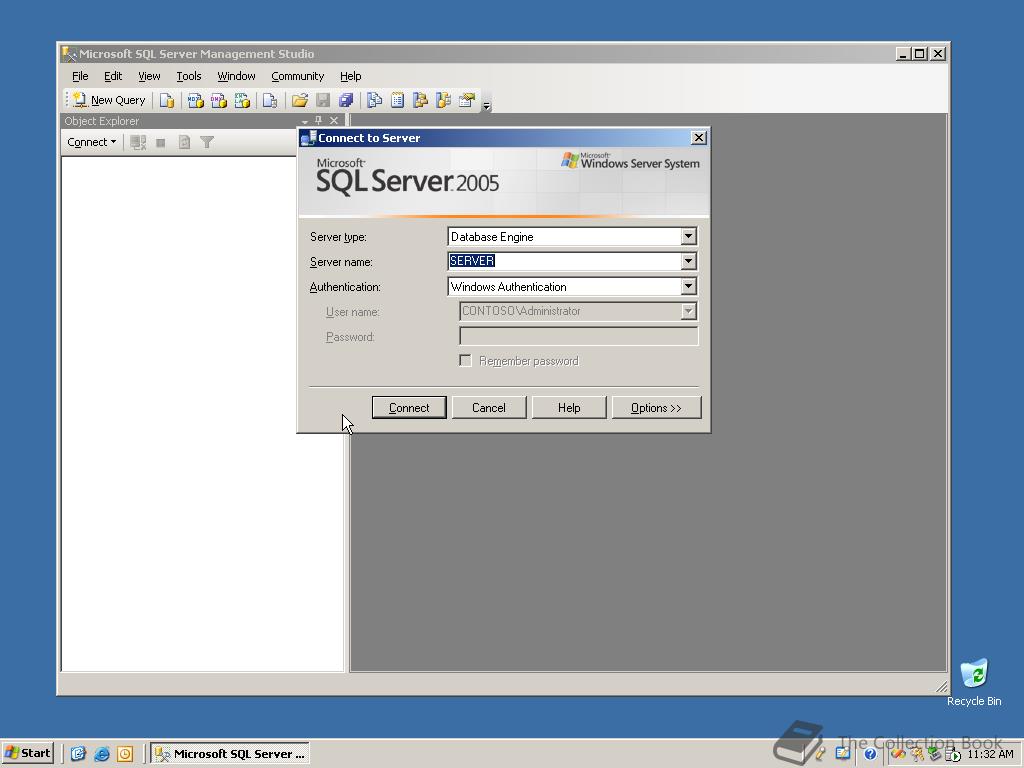The image size is (1024, 768).
Task: Maximize the Management Studio window
Action: [x=920, y=54]
